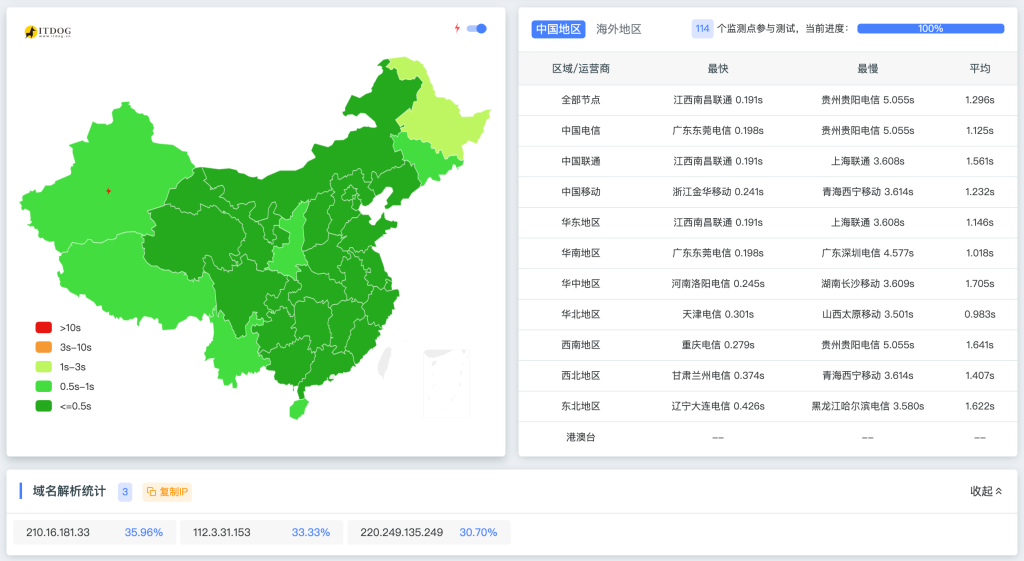Click 浙江金华移动 0.241s cell
The image size is (1024, 561).
point(718,192)
